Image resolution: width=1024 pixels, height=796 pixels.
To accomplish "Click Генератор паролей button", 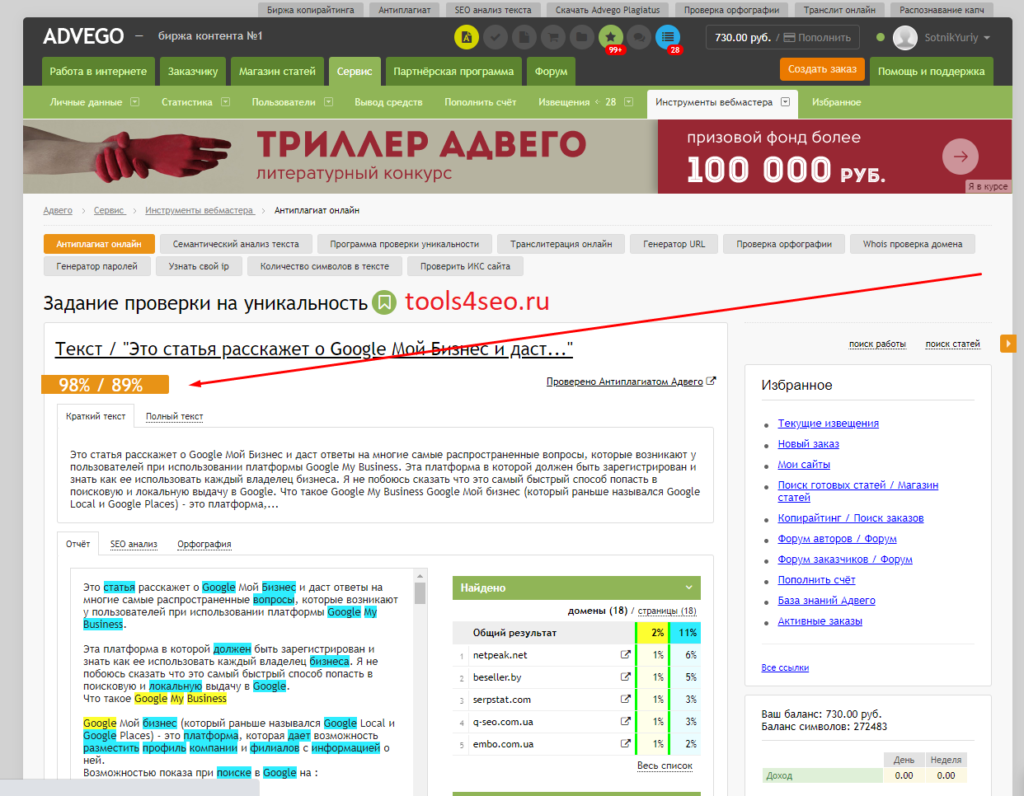I will [x=97, y=266].
